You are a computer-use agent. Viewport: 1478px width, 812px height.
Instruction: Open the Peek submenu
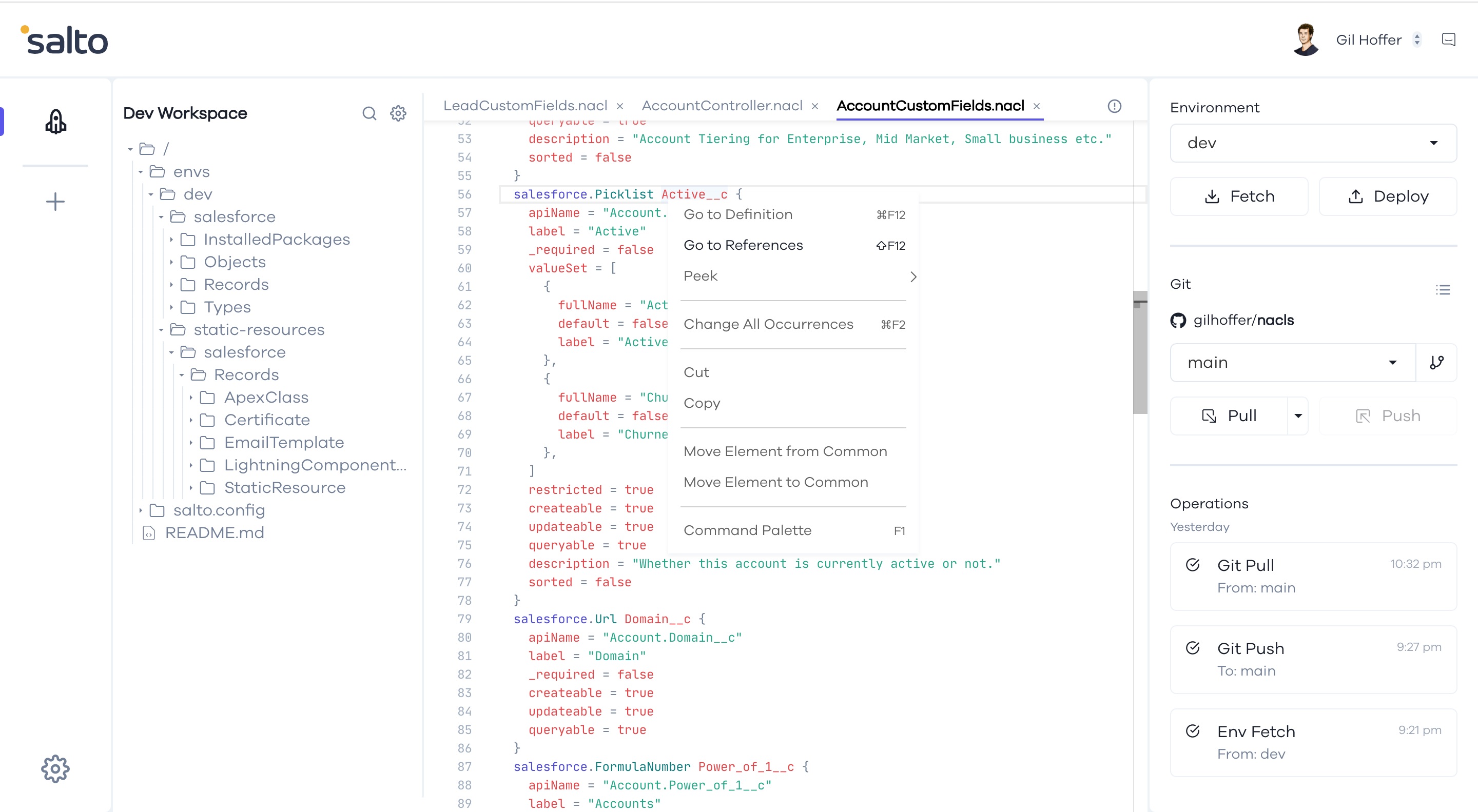click(x=794, y=276)
